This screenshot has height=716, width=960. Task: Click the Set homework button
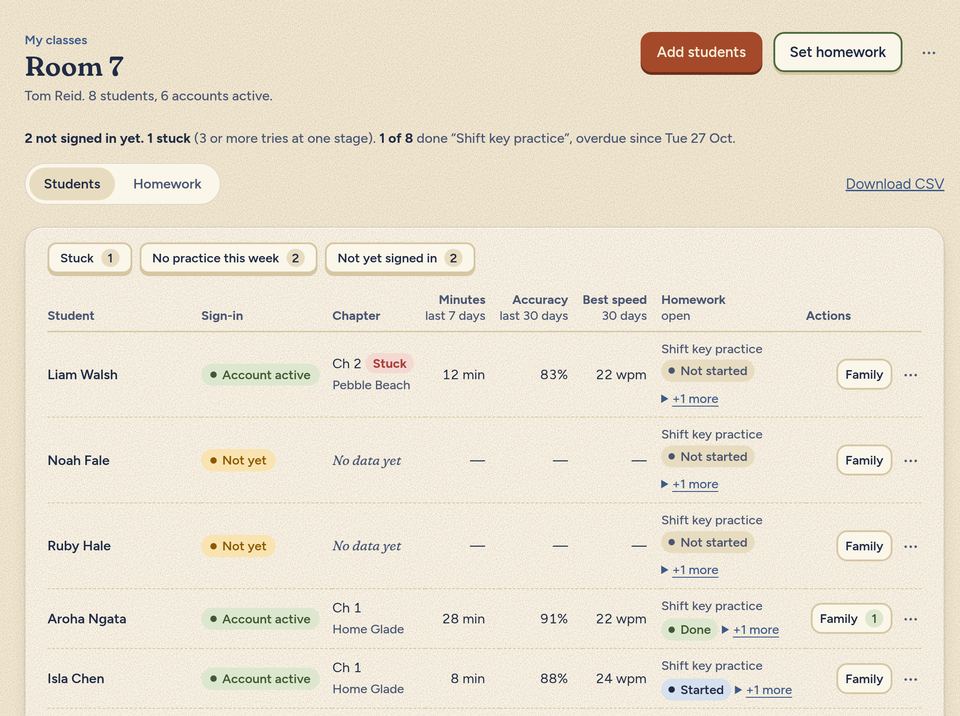coord(838,53)
